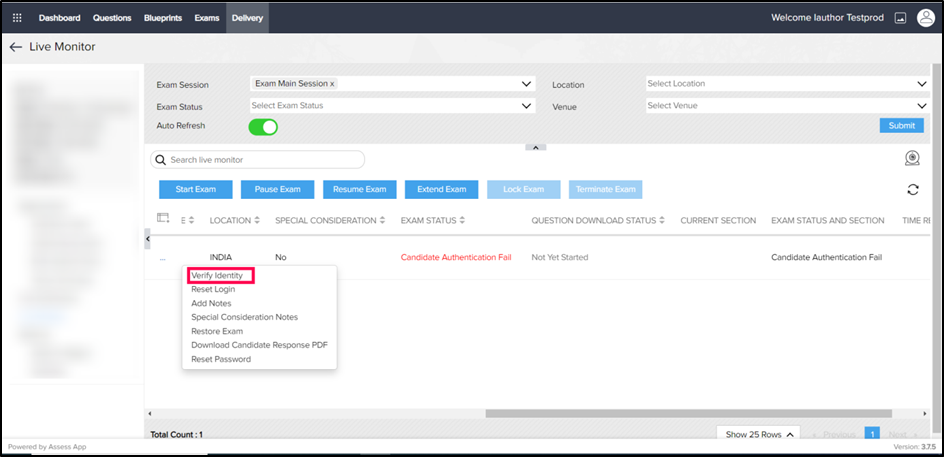Viewport: 944px width, 457px height.
Task: Click the refresh icon above the table
Action: click(x=912, y=190)
